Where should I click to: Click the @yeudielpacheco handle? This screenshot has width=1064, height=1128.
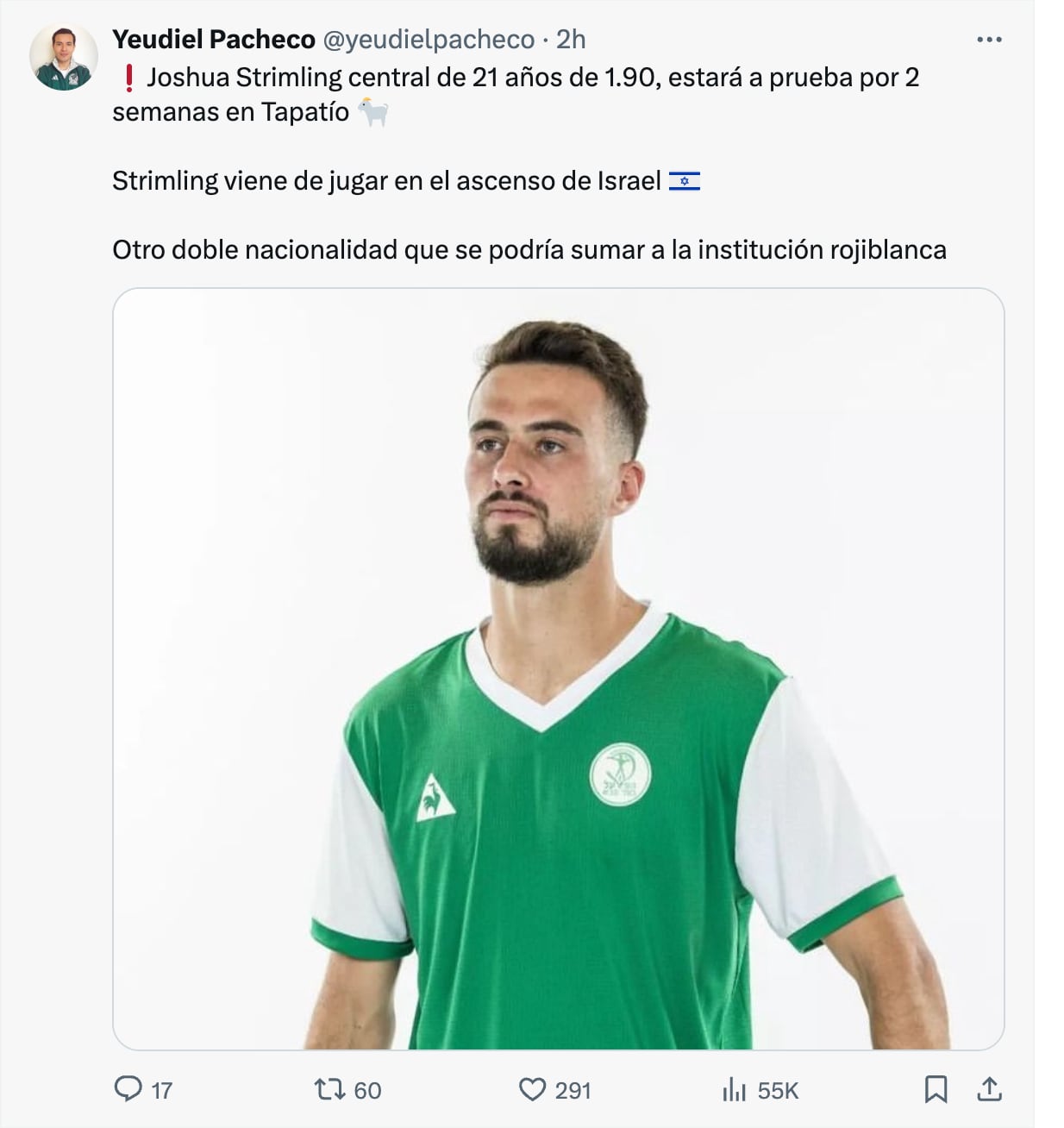point(429,40)
